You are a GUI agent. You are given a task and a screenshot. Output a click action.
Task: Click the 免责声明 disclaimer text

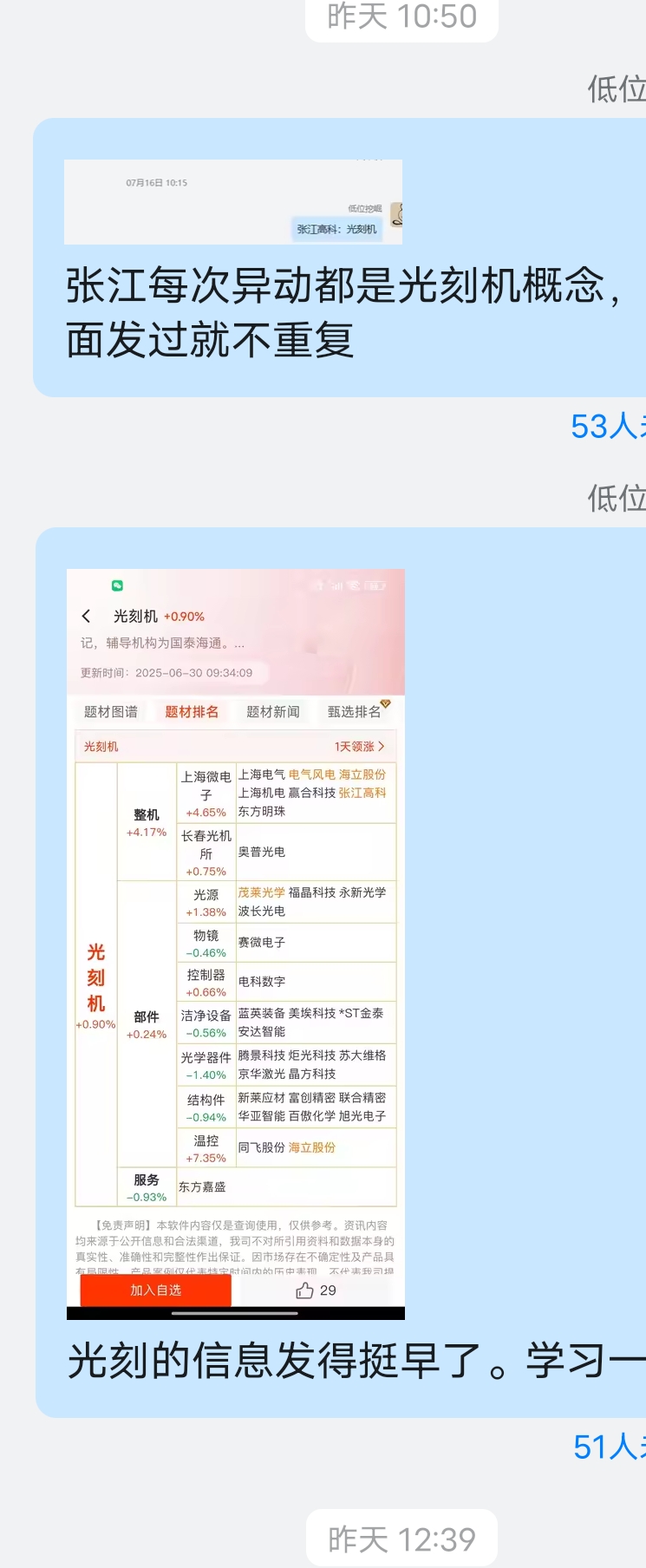[235, 1247]
